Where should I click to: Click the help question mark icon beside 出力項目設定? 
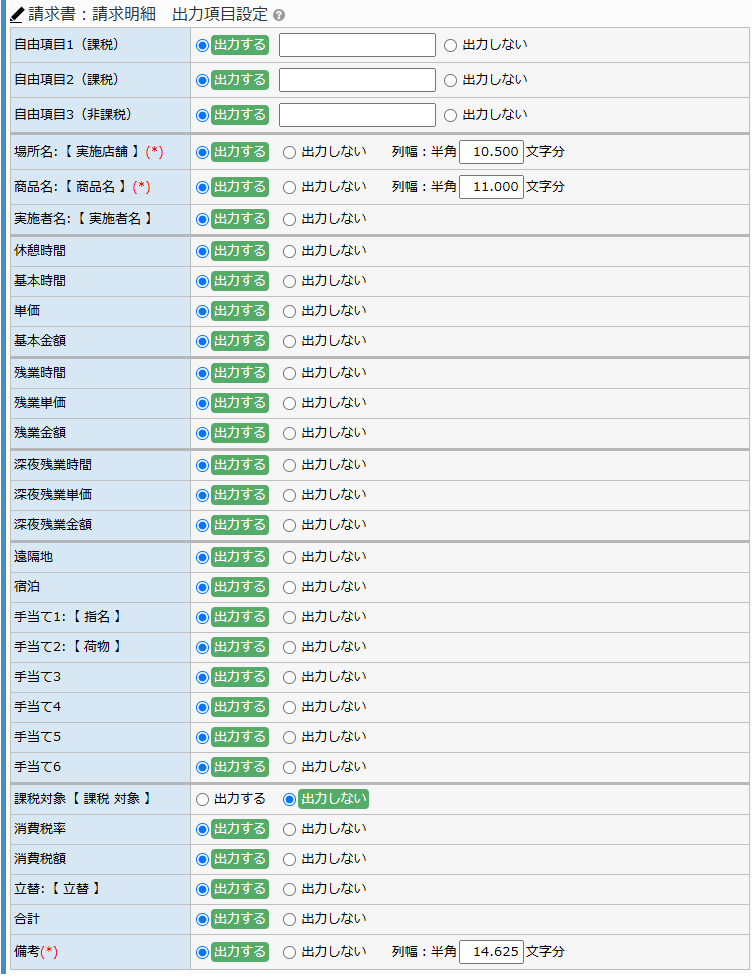tap(279, 15)
